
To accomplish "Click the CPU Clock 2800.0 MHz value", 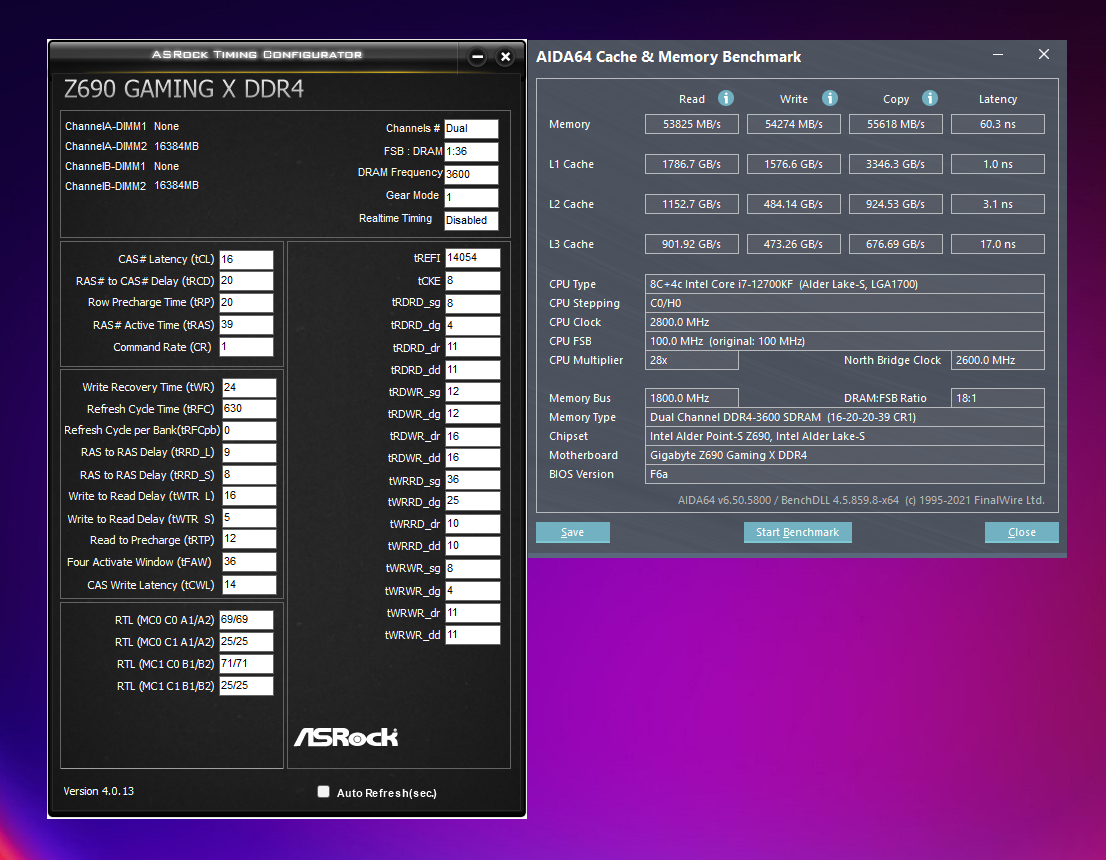I will (x=844, y=322).
